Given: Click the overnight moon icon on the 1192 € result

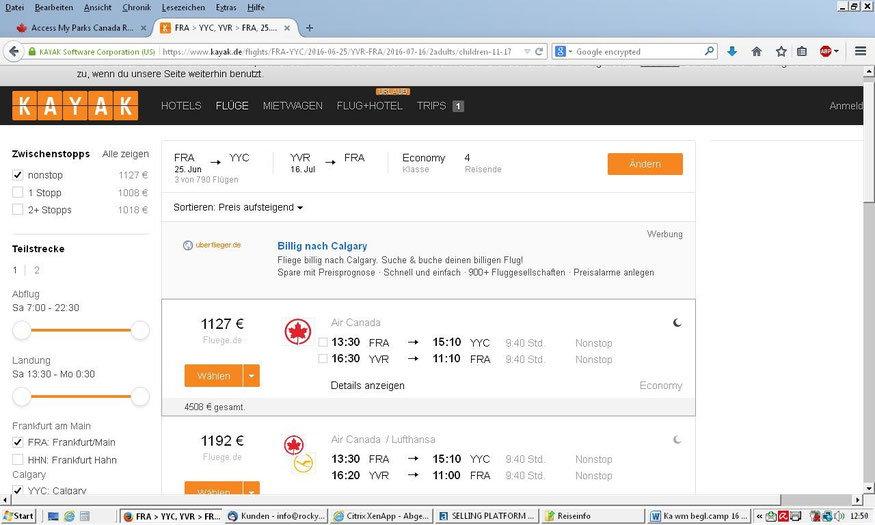Looking at the screenshot, I should [x=677, y=440].
